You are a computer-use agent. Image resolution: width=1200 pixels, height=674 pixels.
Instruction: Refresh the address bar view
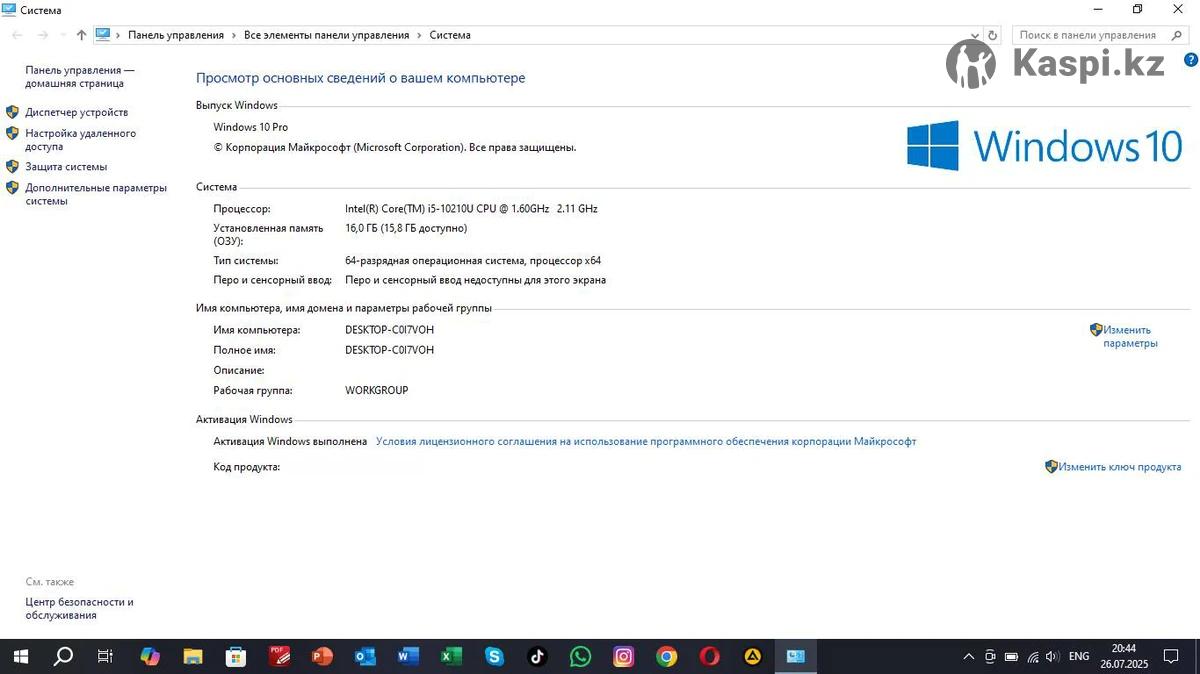coord(992,35)
